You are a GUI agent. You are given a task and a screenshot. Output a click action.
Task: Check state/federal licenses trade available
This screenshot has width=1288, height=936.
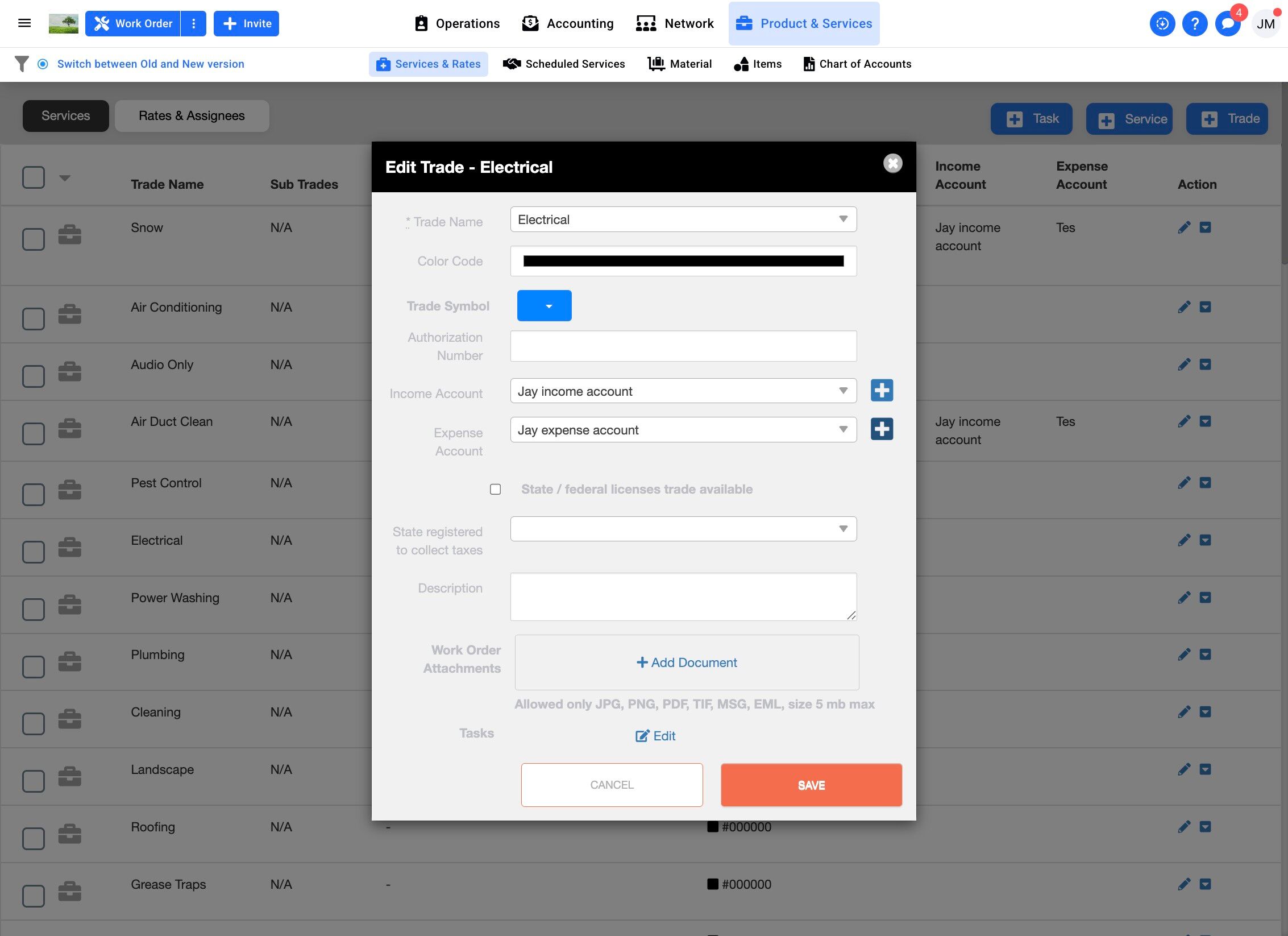click(496, 490)
